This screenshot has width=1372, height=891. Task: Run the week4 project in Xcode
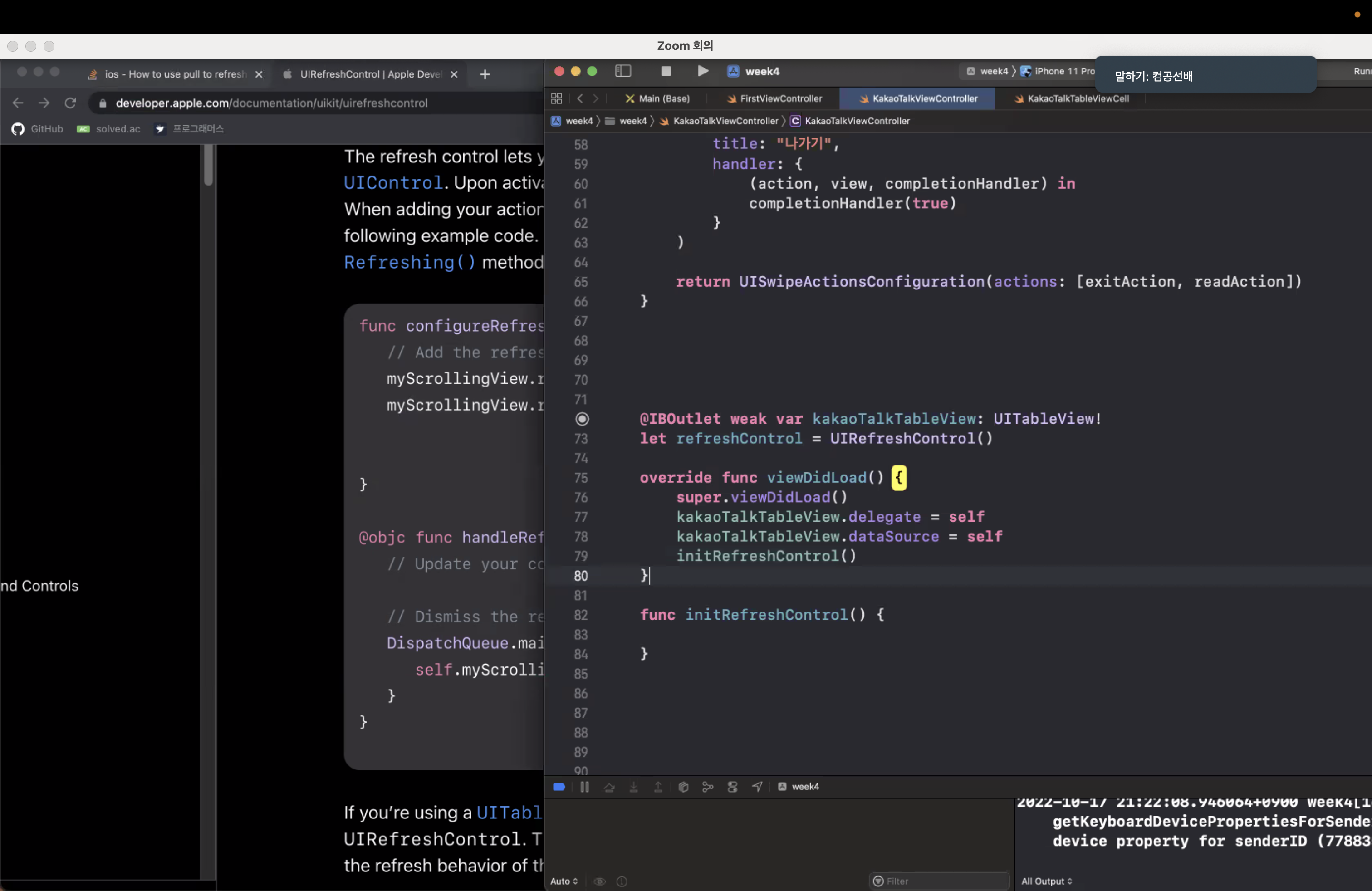click(702, 71)
